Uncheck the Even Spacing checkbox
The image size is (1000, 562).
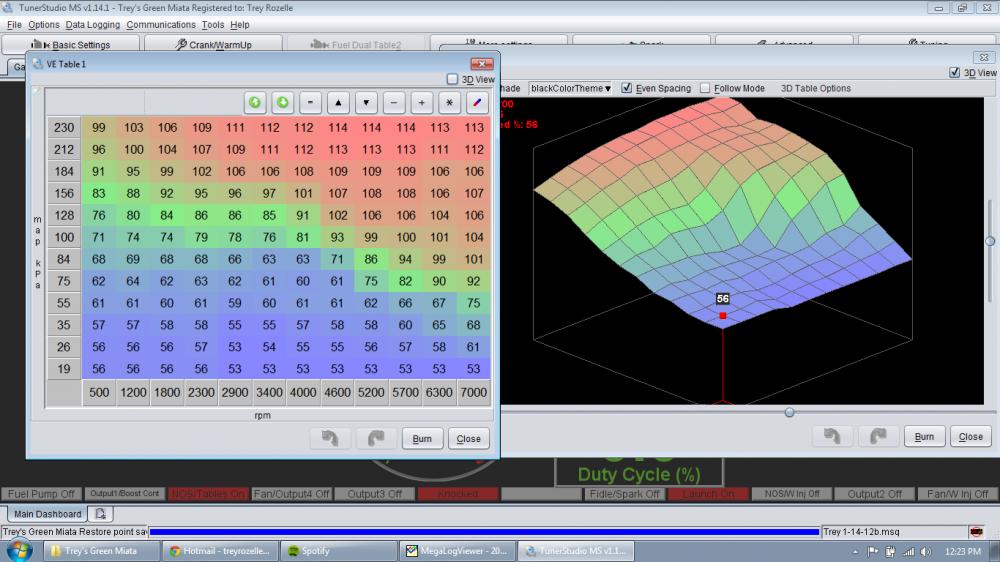pyautogui.click(x=627, y=88)
